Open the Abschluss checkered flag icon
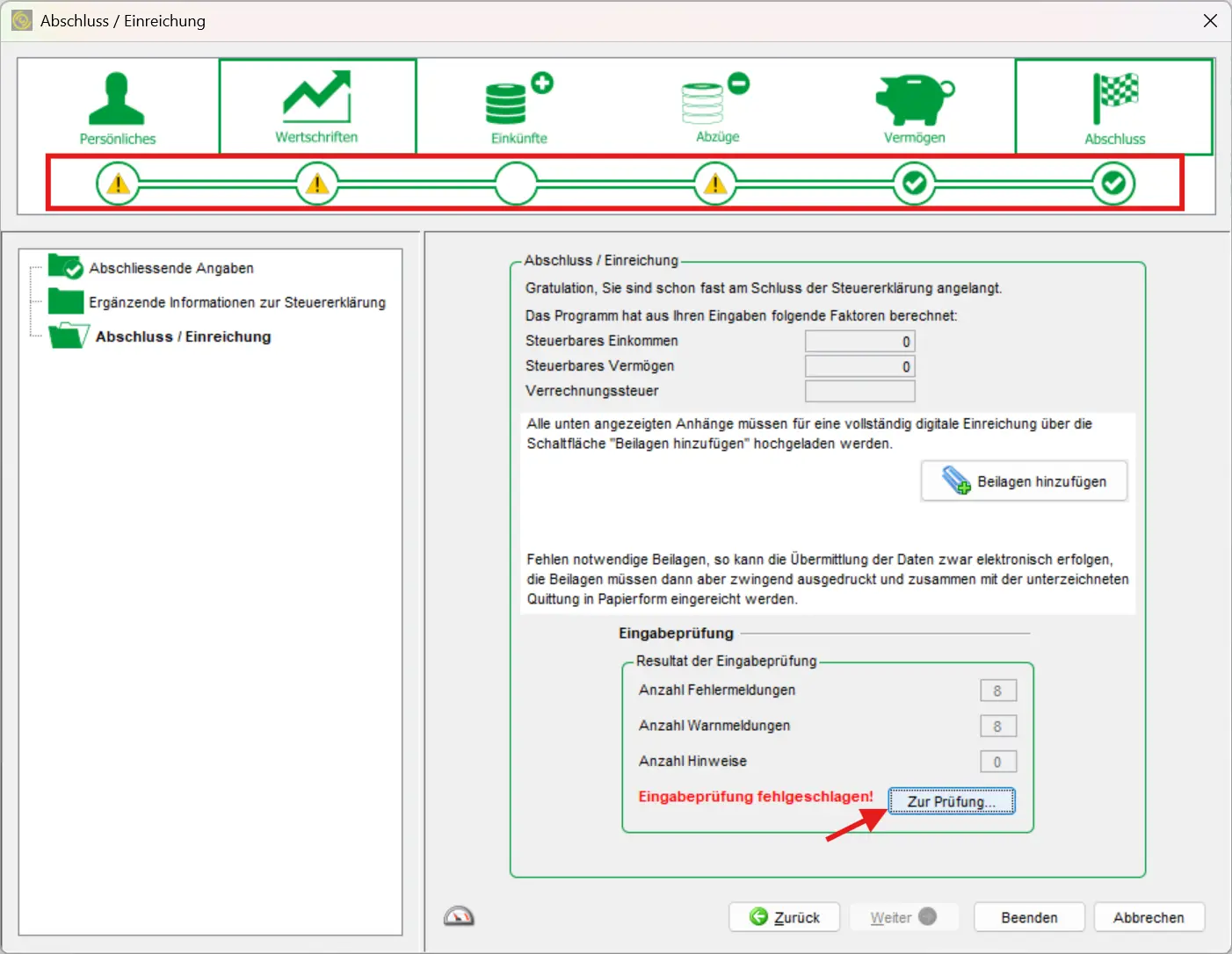 point(1114,97)
